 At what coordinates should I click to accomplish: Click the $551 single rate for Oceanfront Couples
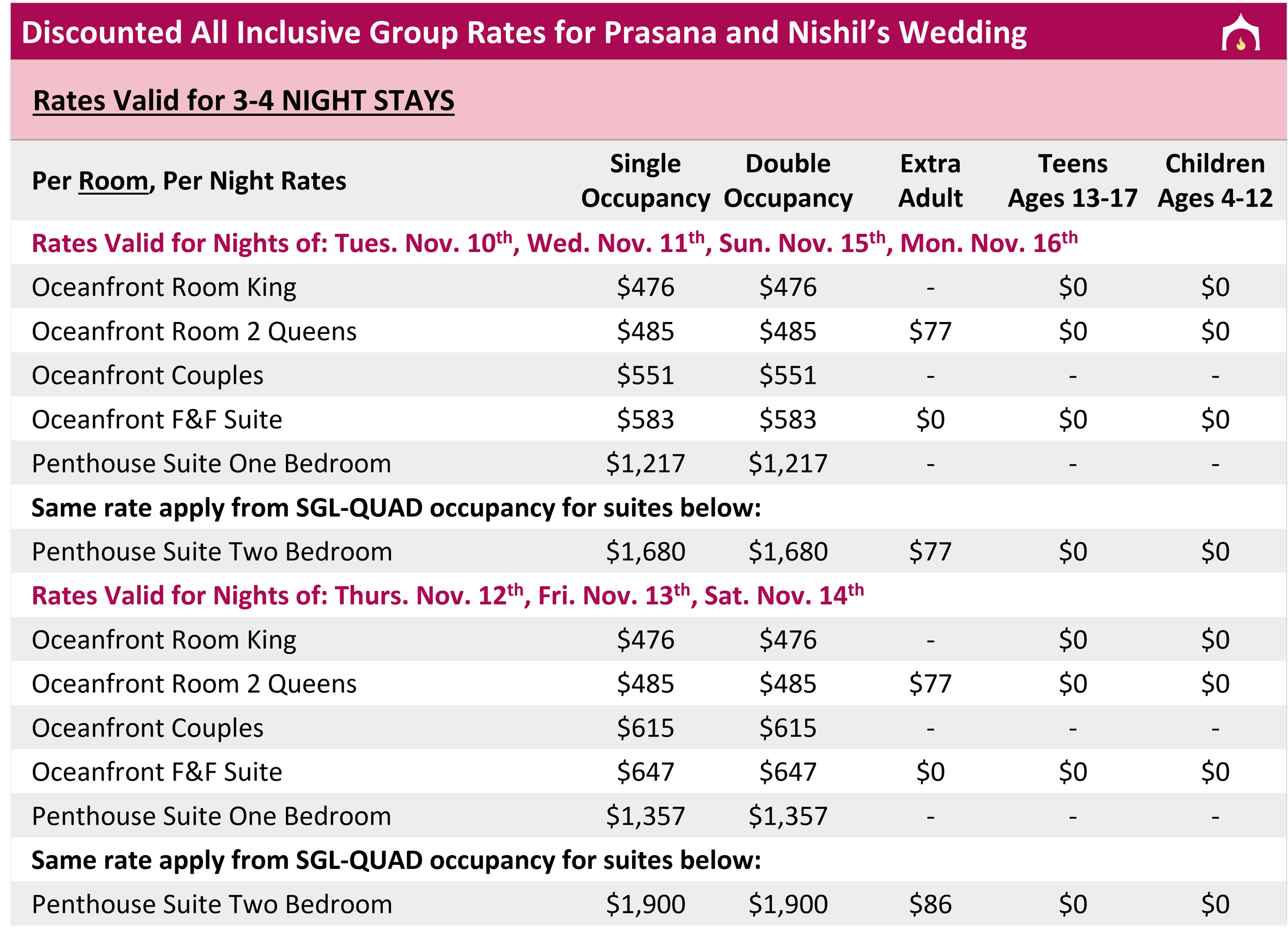point(645,376)
